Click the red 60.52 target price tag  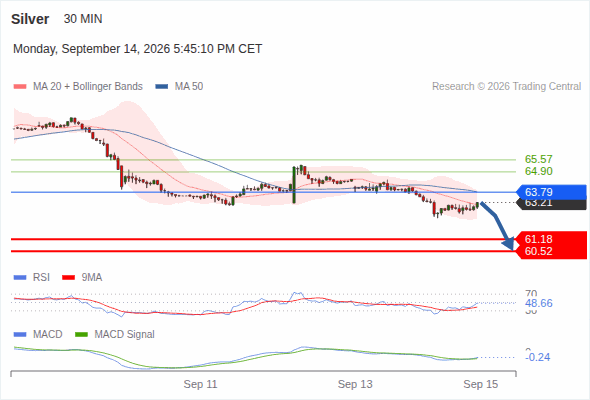(551, 251)
